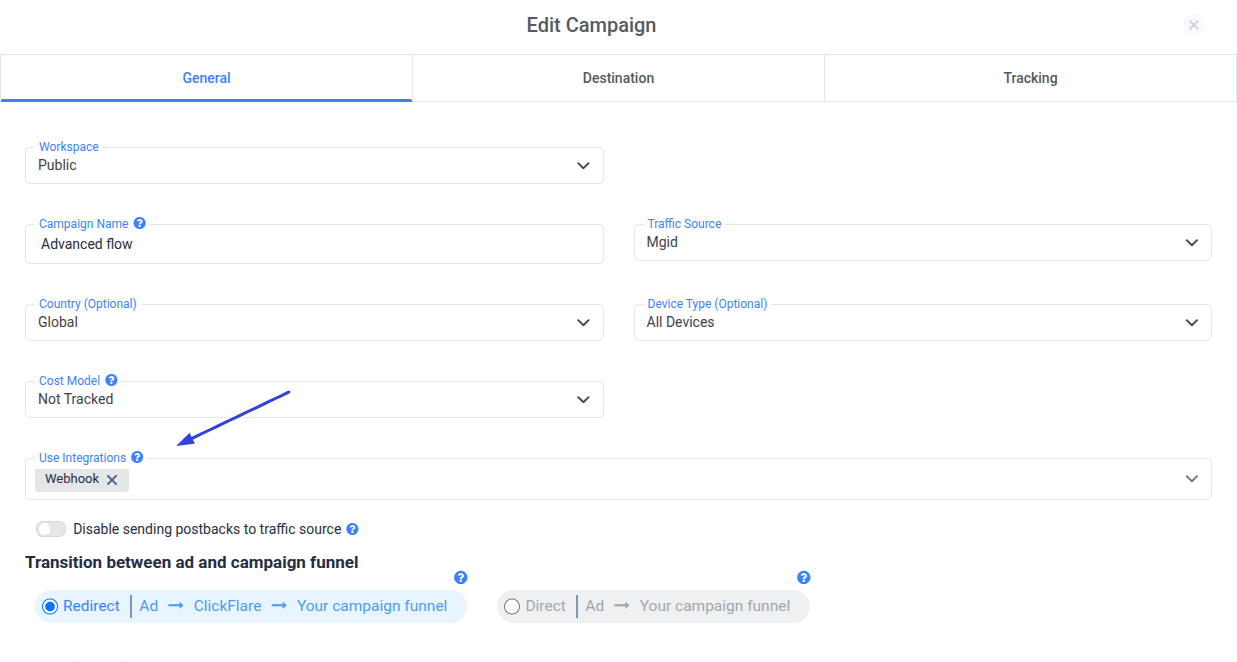The image size is (1237, 662).
Task: Close the Edit Campaign dialog
Action: (1193, 26)
